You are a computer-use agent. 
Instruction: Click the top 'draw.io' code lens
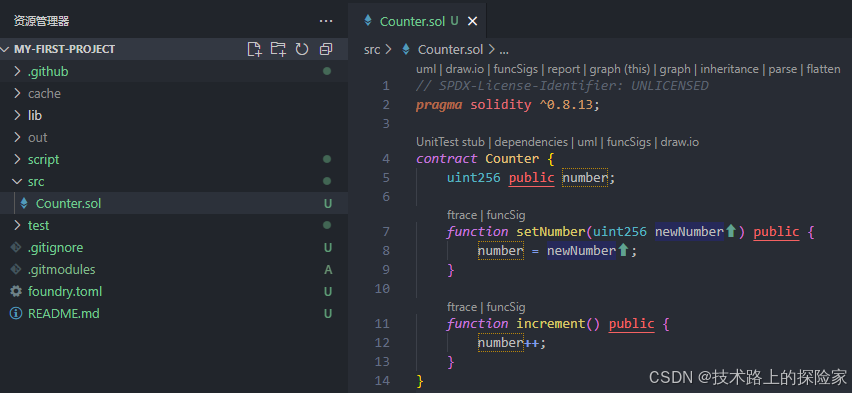[x=466, y=69]
